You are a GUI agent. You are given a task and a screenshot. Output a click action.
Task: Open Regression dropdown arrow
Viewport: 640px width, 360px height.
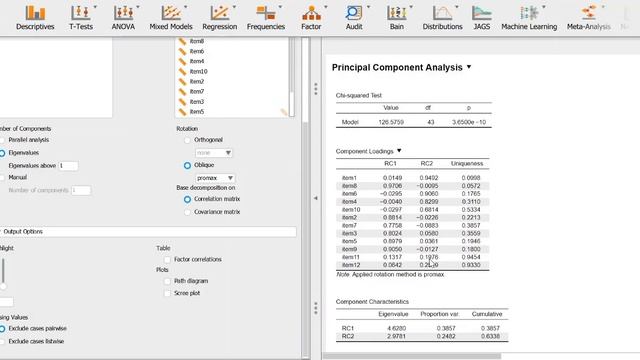(x=234, y=7)
